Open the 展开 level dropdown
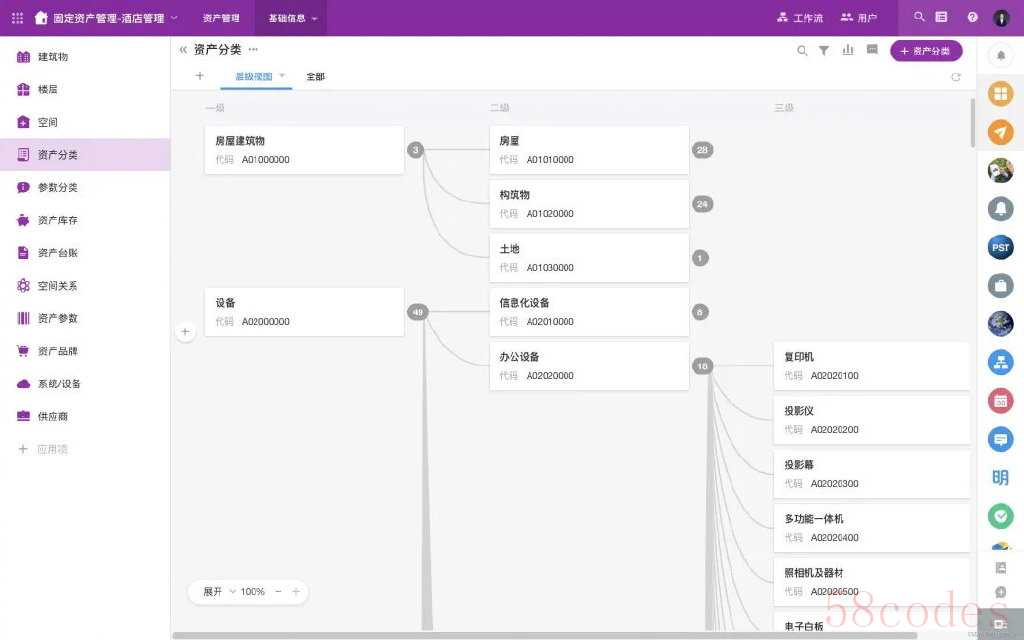 (219, 592)
